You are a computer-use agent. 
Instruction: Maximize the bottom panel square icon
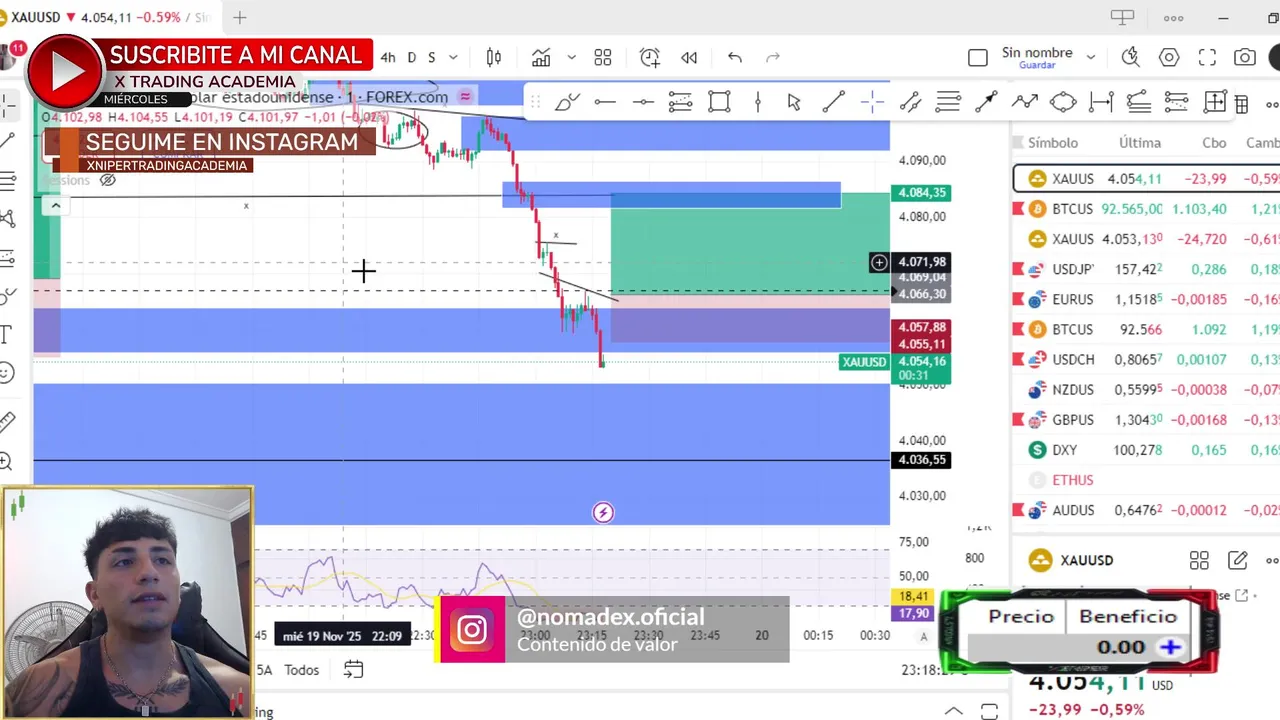coord(989,711)
